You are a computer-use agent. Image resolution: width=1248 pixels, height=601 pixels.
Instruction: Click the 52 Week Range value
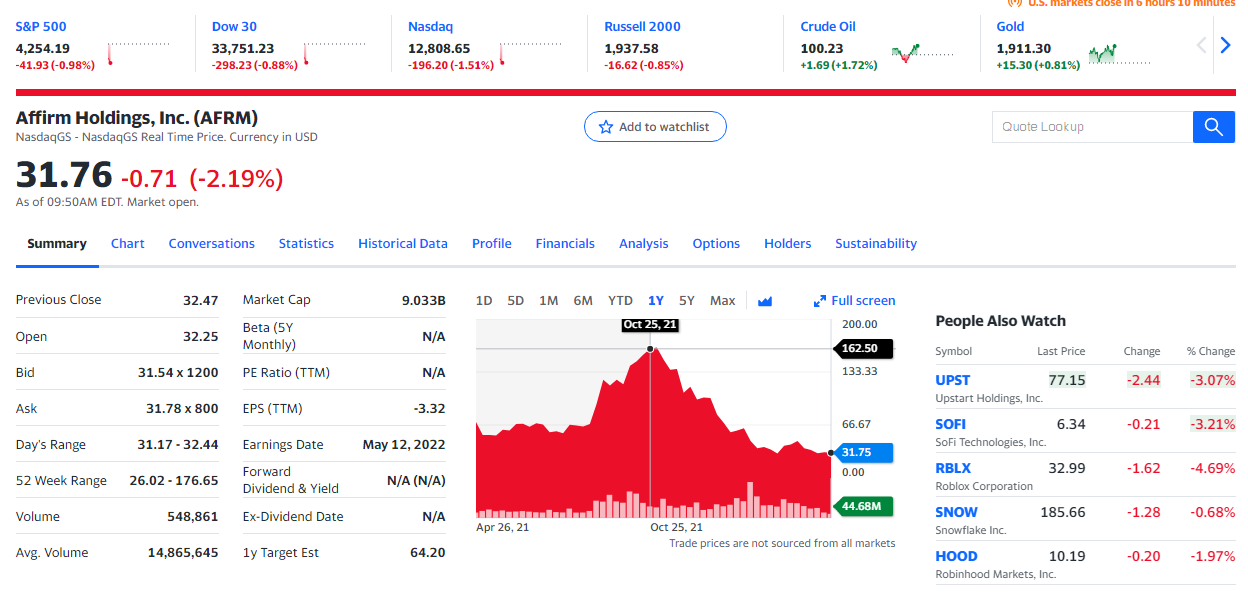point(174,481)
